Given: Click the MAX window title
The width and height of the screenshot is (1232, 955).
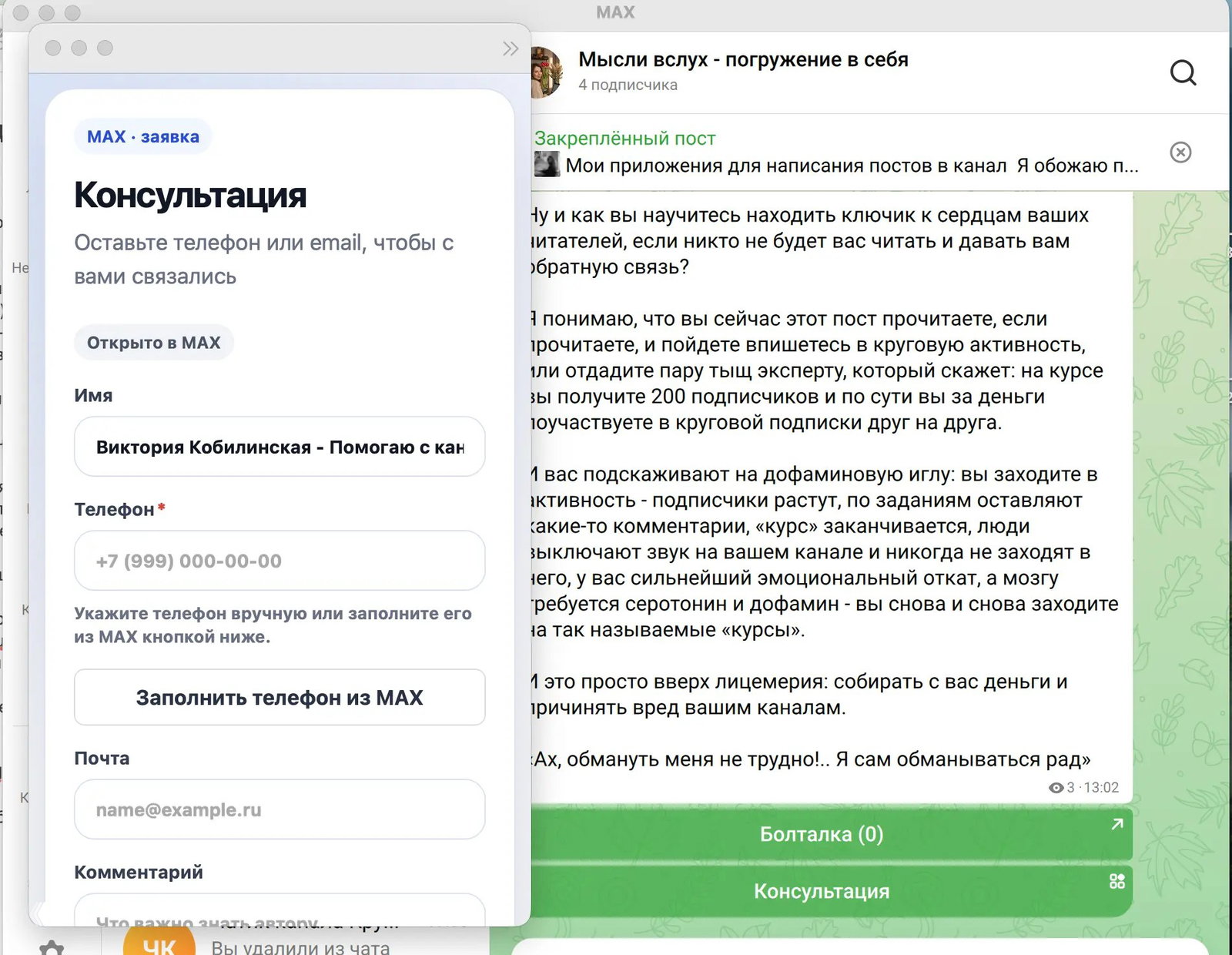Looking at the screenshot, I should pos(615,12).
